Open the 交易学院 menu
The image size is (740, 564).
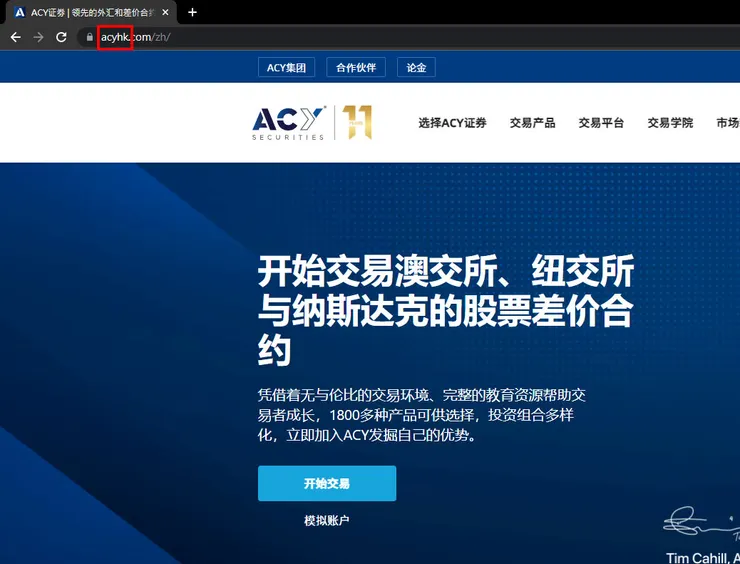670,123
